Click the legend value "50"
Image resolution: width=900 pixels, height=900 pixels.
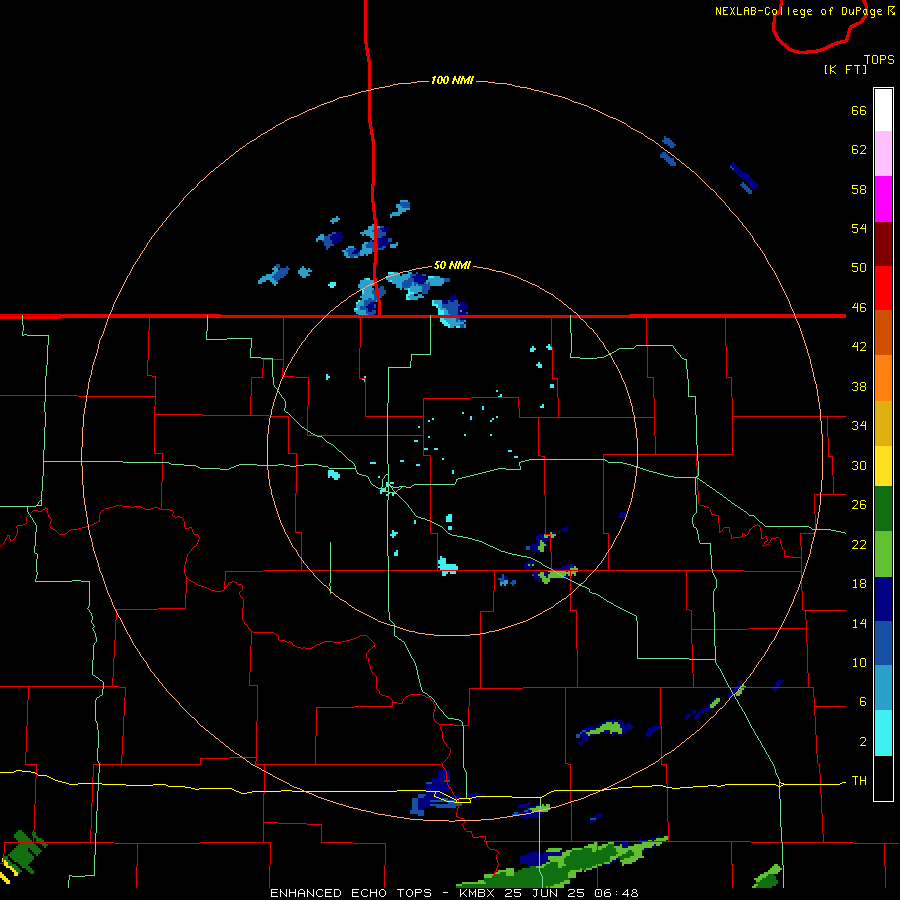(x=859, y=268)
